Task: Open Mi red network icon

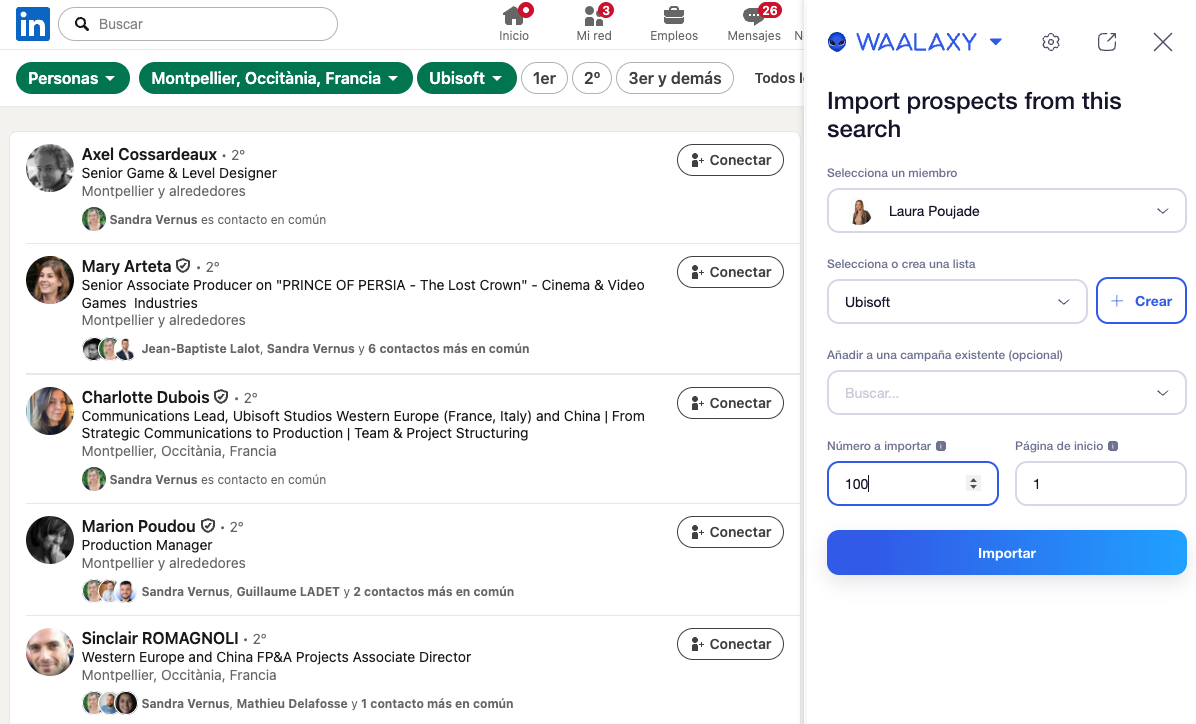Action: coord(593,16)
